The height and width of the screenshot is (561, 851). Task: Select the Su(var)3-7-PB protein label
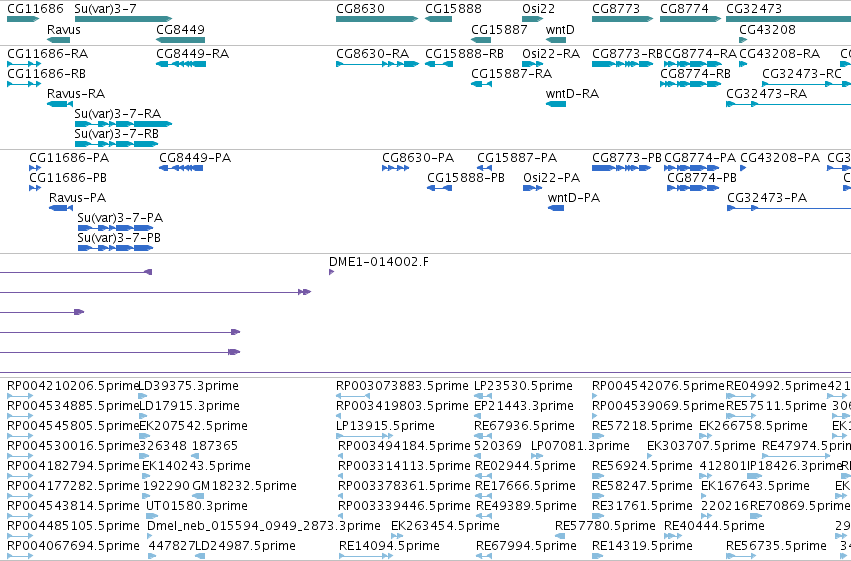coord(119,238)
